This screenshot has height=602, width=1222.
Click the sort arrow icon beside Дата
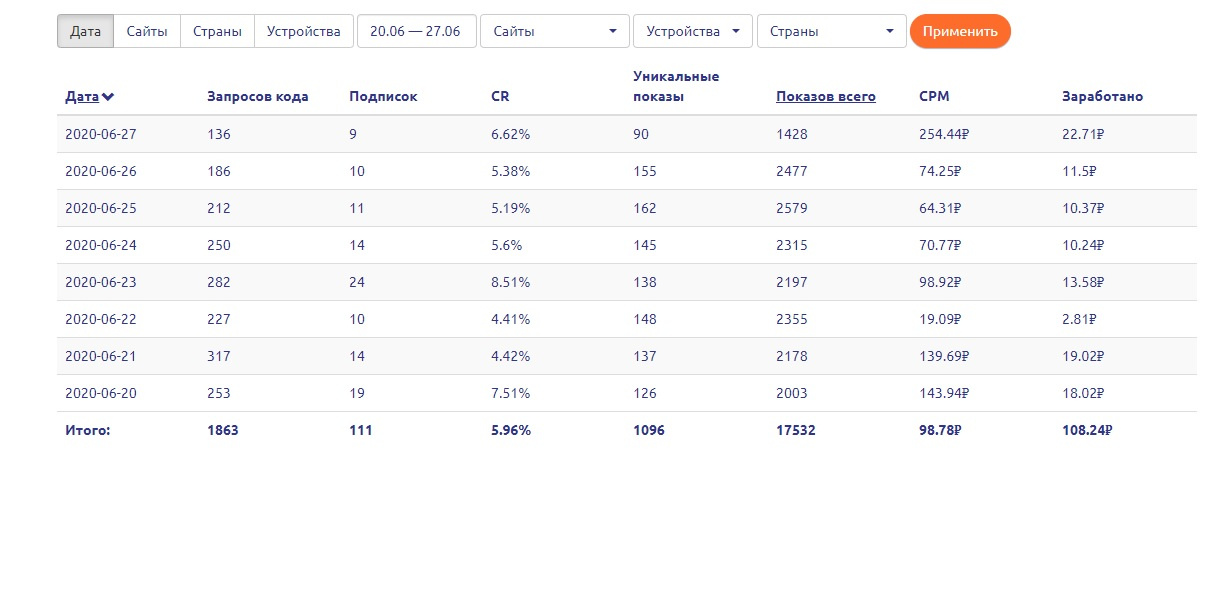(x=108, y=97)
